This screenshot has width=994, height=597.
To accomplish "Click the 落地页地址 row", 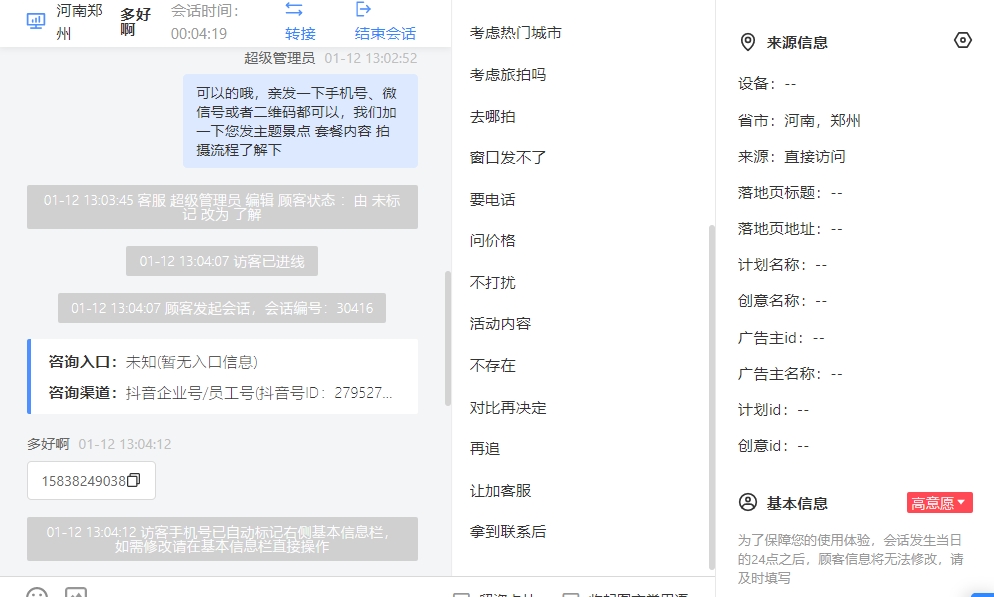I will pos(791,229).
